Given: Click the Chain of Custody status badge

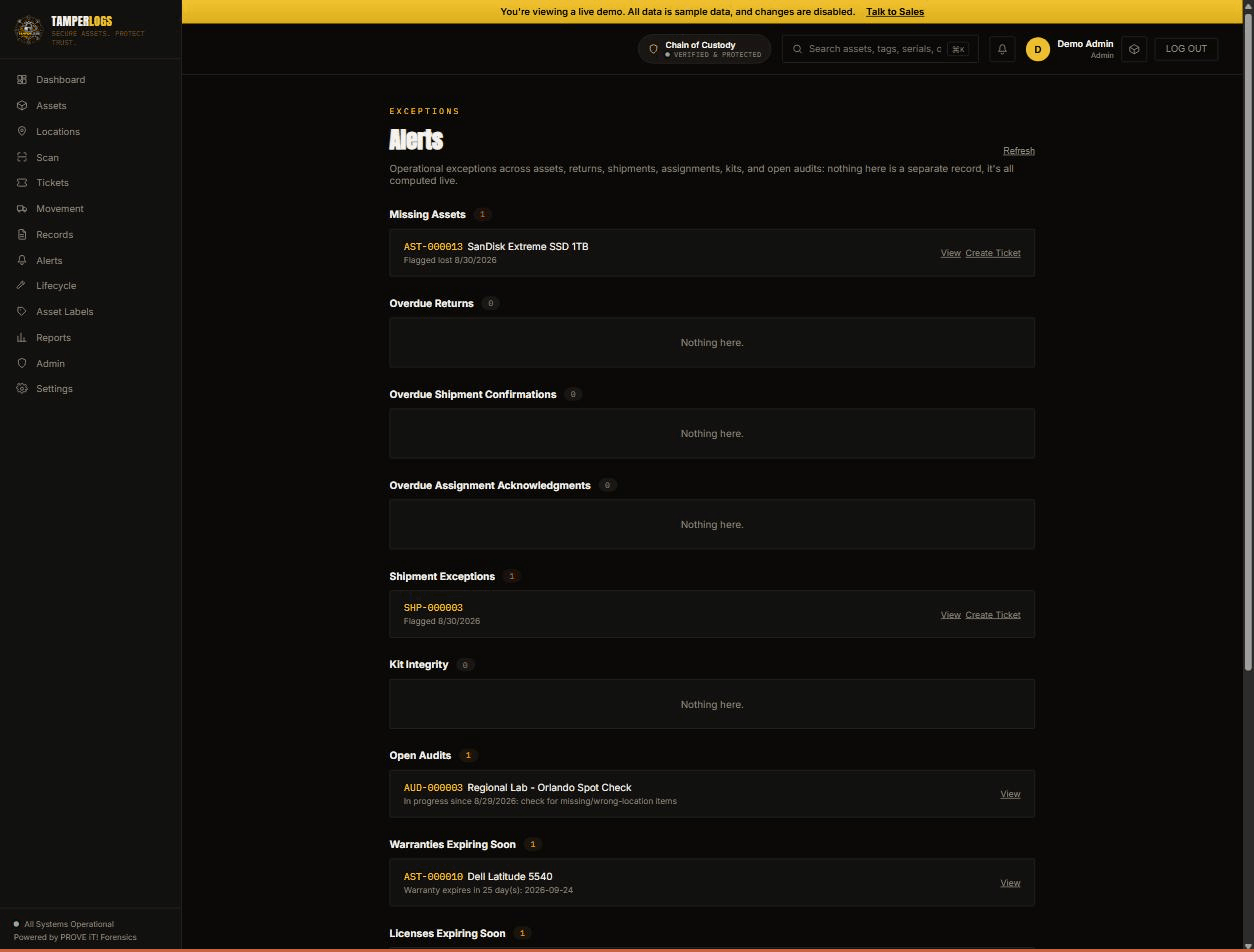Looking at the screenshot, I should [x=704, y=49].
